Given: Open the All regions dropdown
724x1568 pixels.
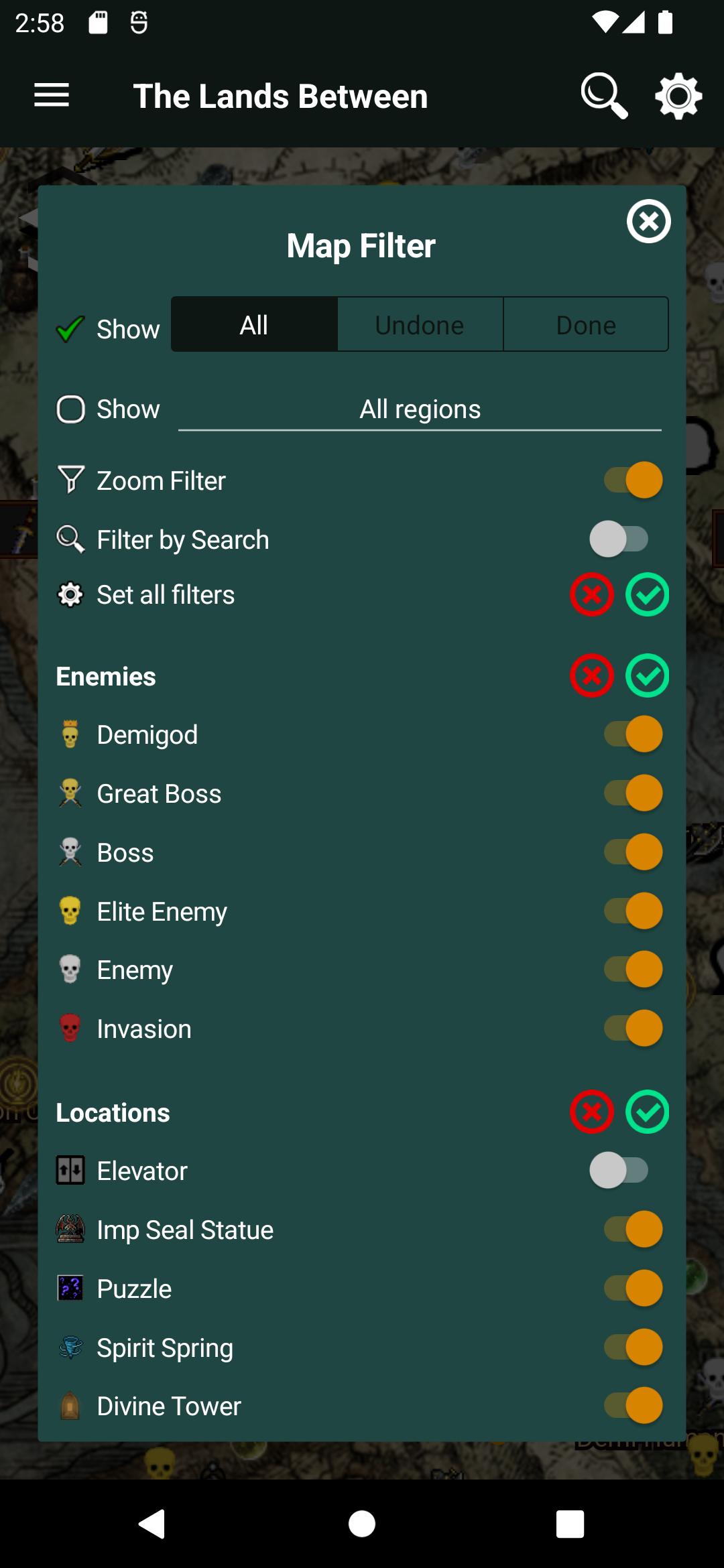Looking at the screenshot, I should [x=420, y=409].
